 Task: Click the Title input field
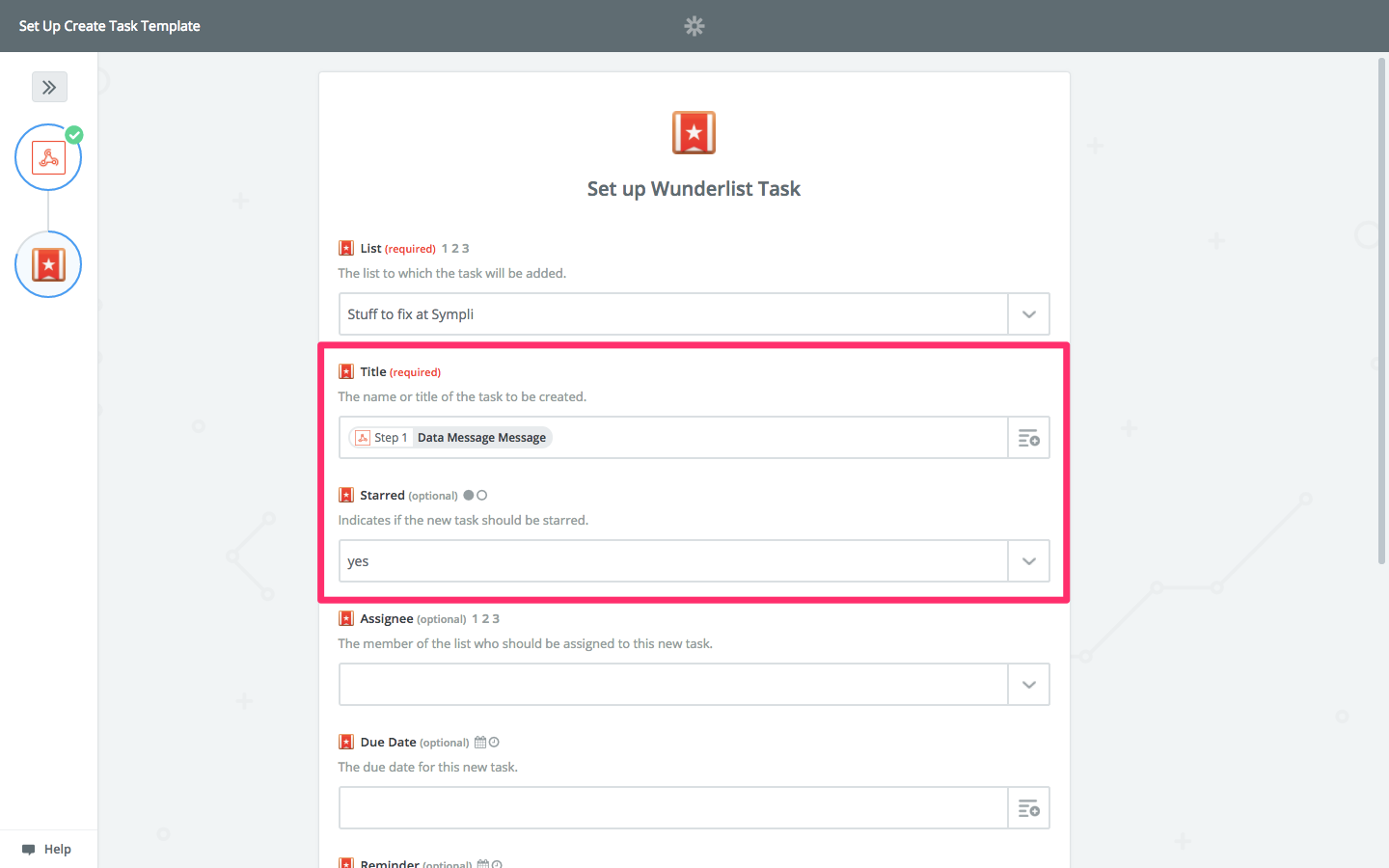click(x=673, y=438)
